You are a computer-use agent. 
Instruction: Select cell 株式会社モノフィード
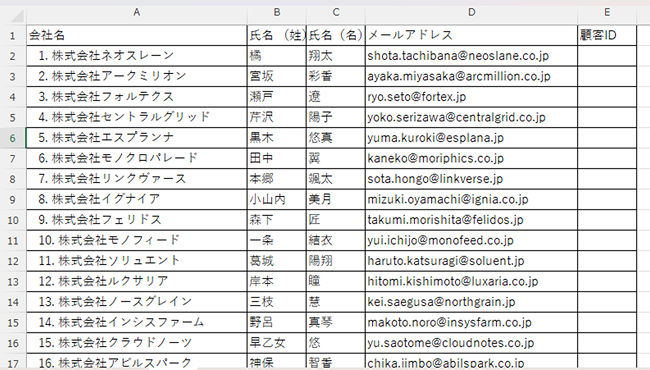click(x=137, y=240)
